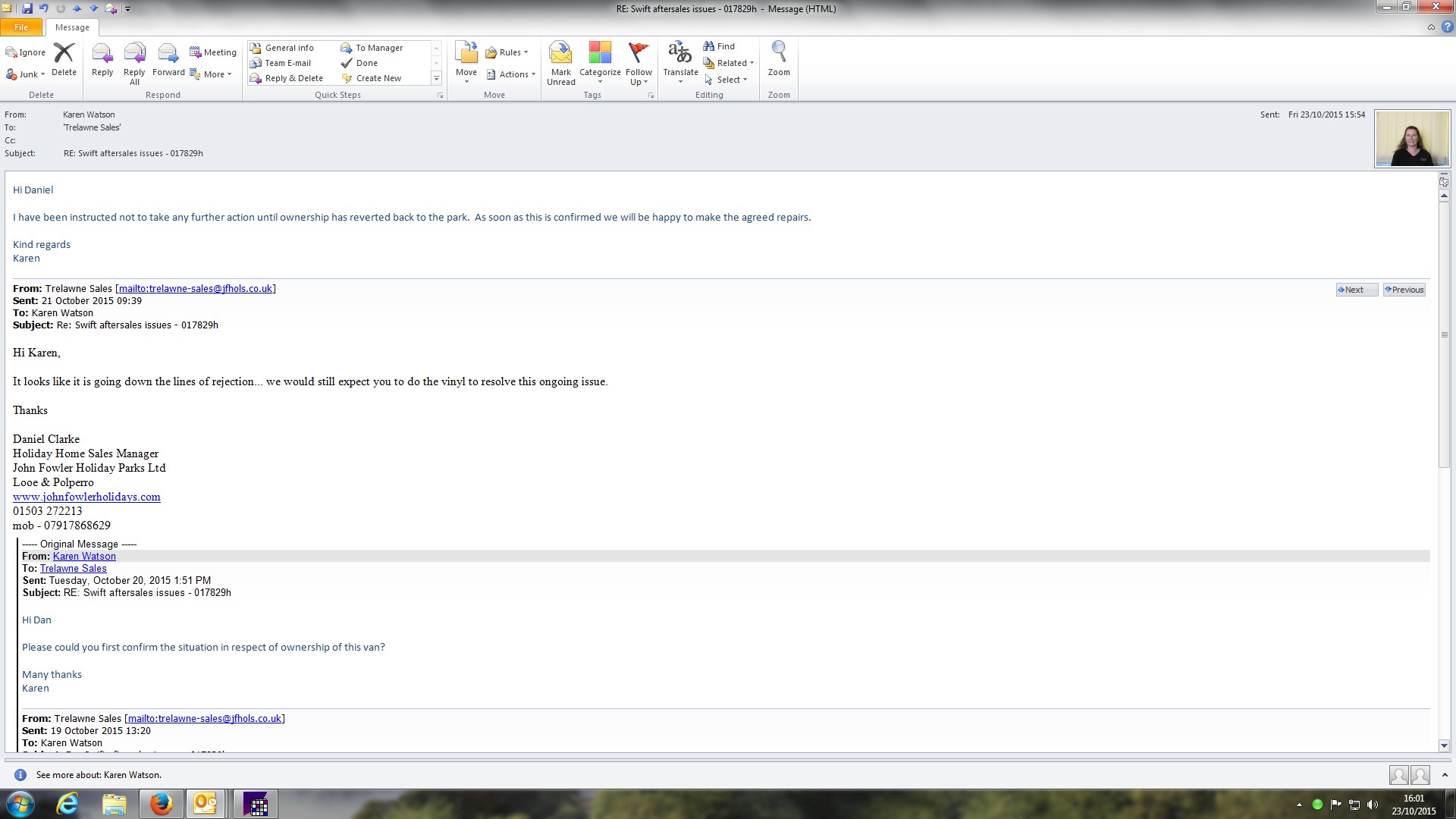The height and width of the screenshot is (819, 1456).
Task: Open the johnfowlerholidays.com website link
Action: [86, 497]
